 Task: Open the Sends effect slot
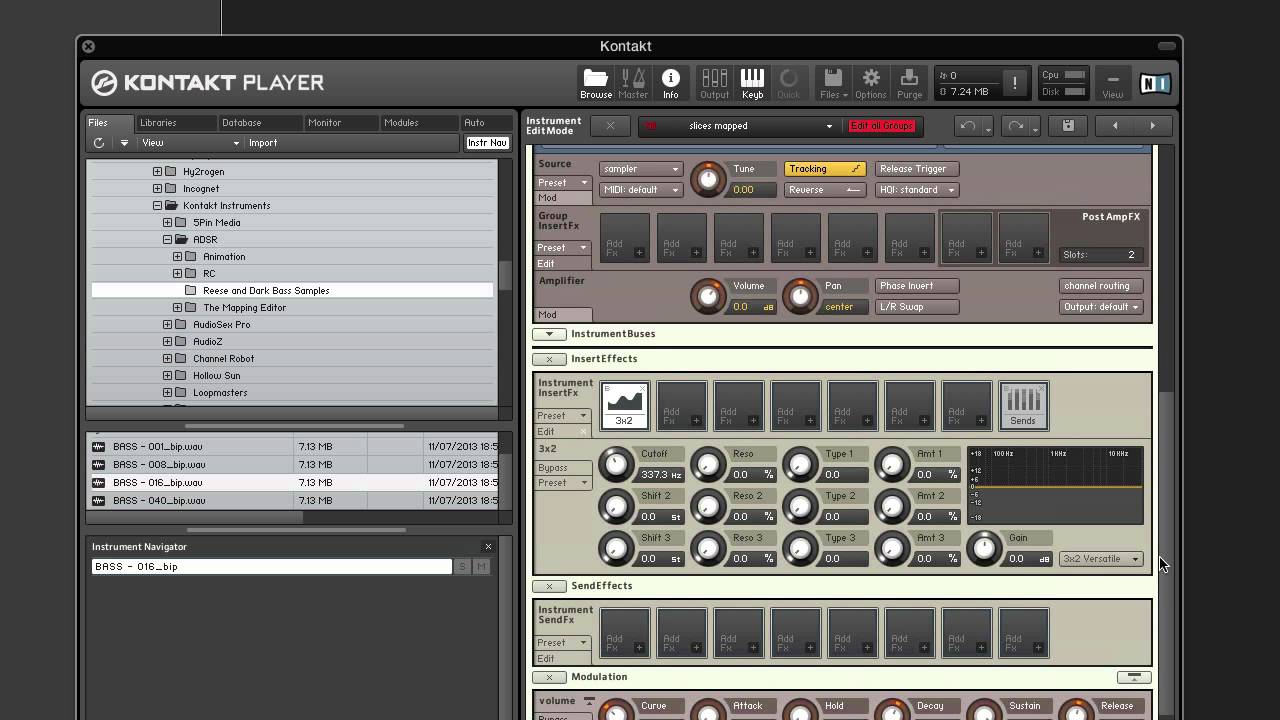(1023, 405)
